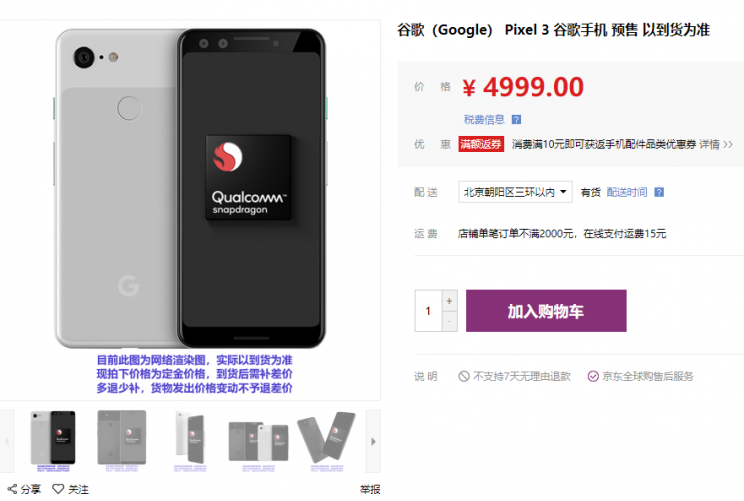
Task: Select the first white and black phone thumbnail
Action: (53, 438)
